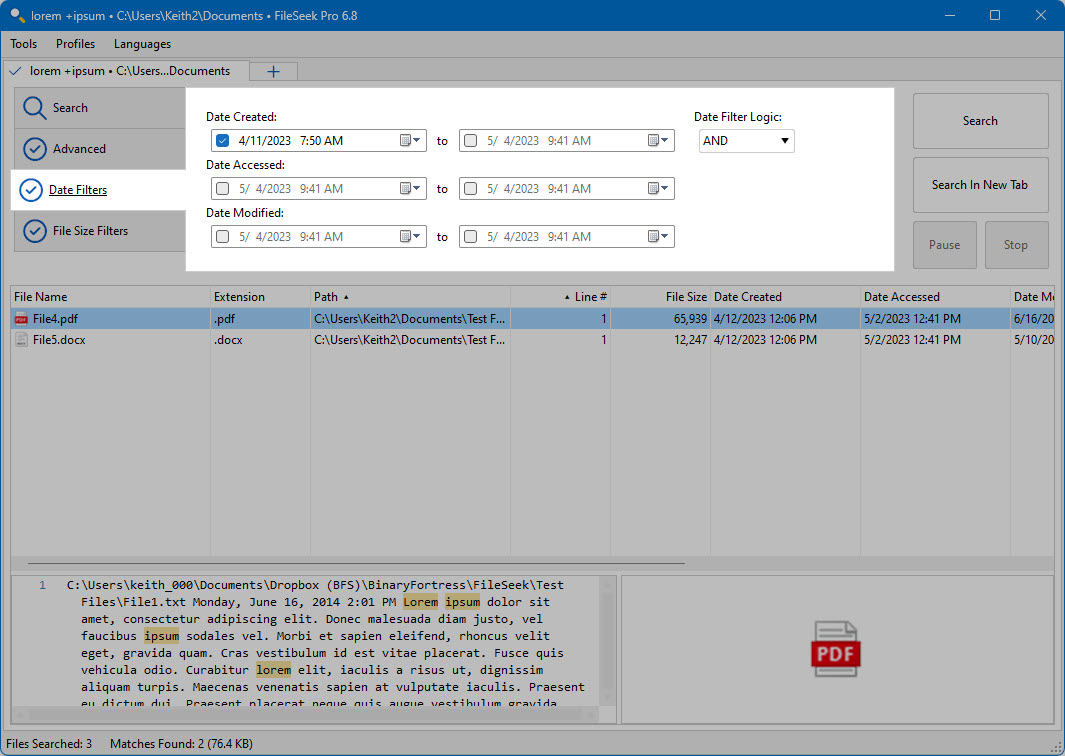The image size is (1065, 756).
Task: Sort results by Line # column
Action: (x=560, y=297)
